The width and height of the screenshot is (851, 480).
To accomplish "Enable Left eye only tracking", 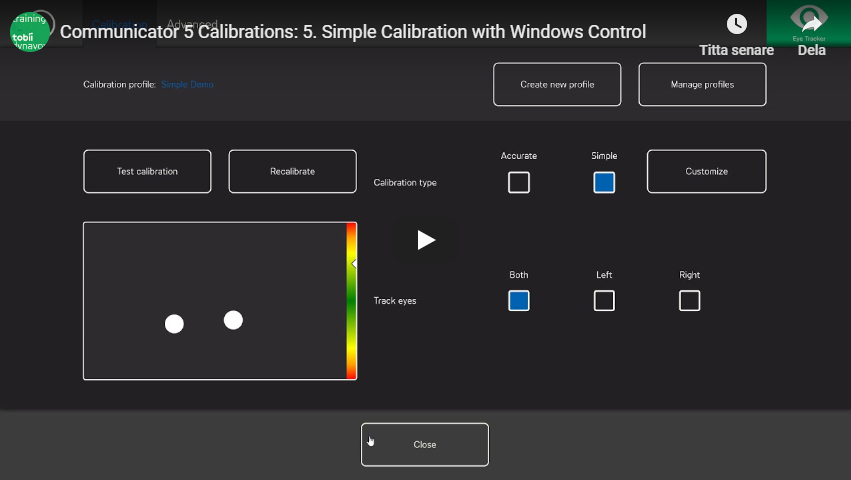I will point(604,301).
